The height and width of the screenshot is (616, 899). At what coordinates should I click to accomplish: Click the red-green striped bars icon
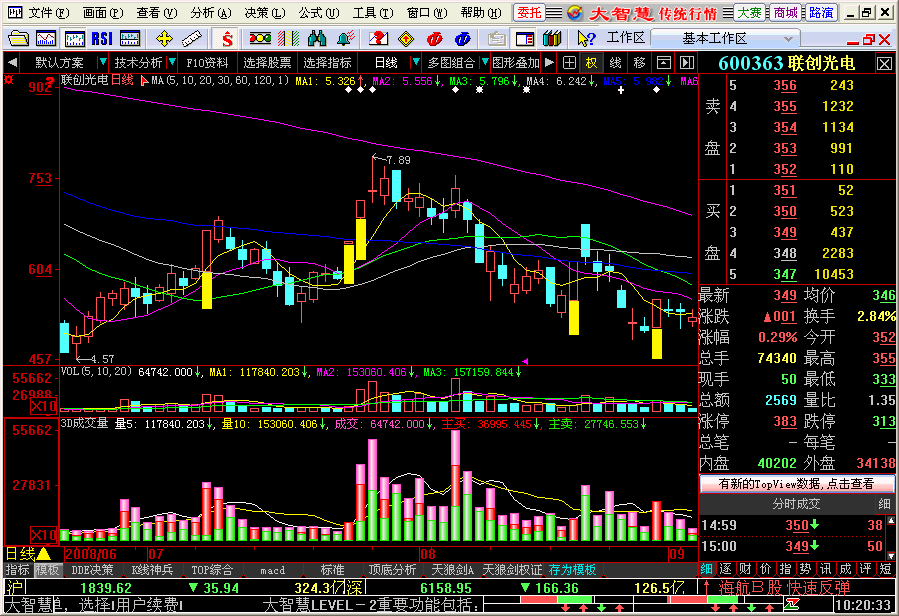click(x=288, y=38)
